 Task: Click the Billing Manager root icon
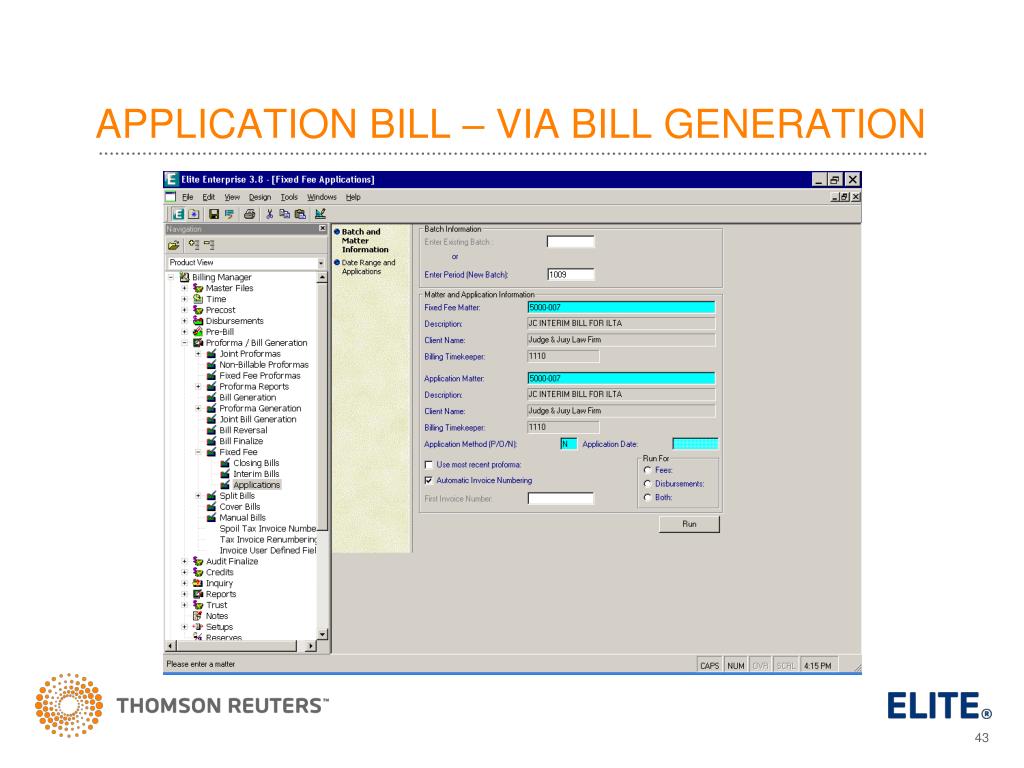184,277
